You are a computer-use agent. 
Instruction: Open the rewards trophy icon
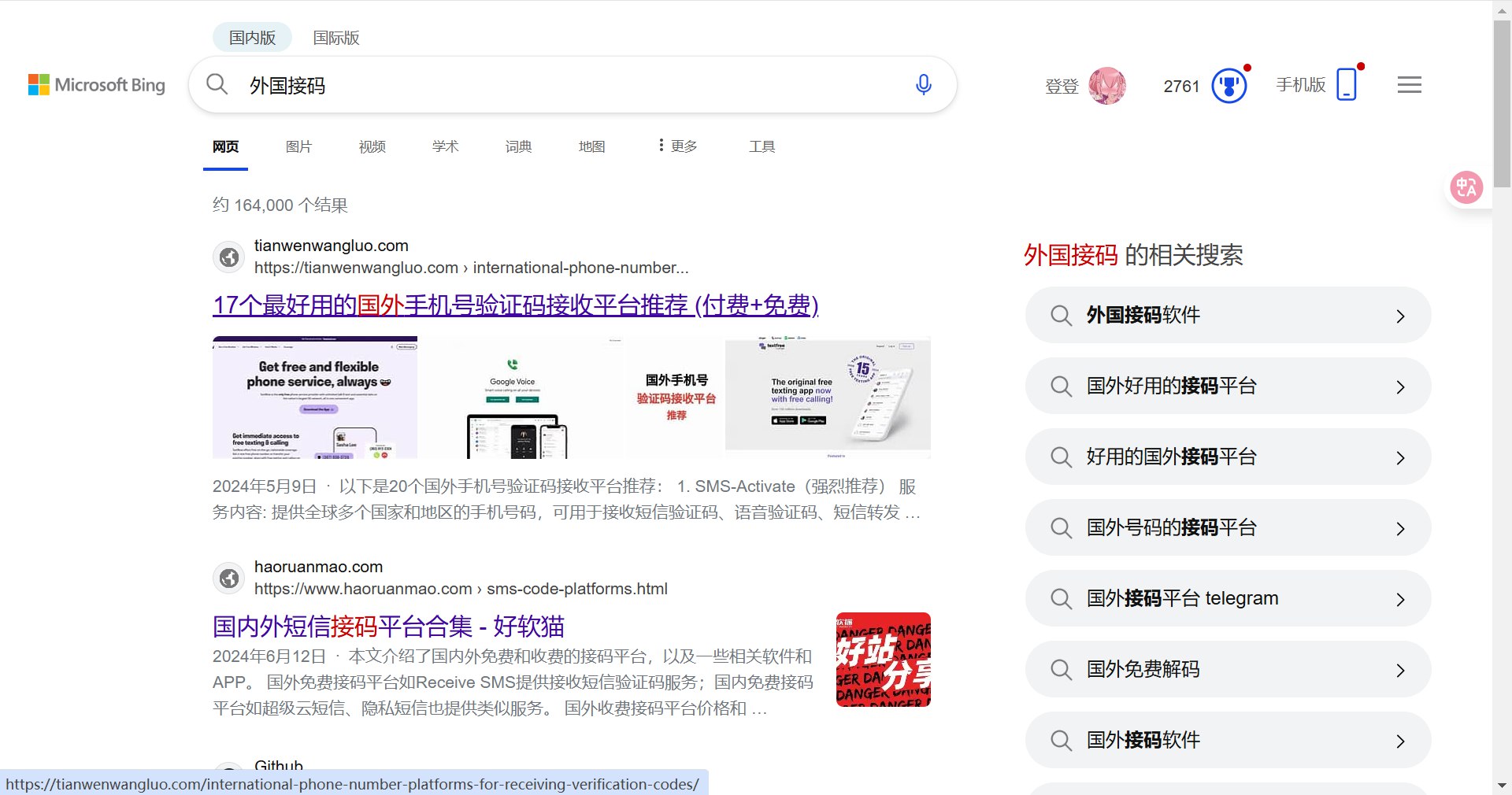[1228, 86]
